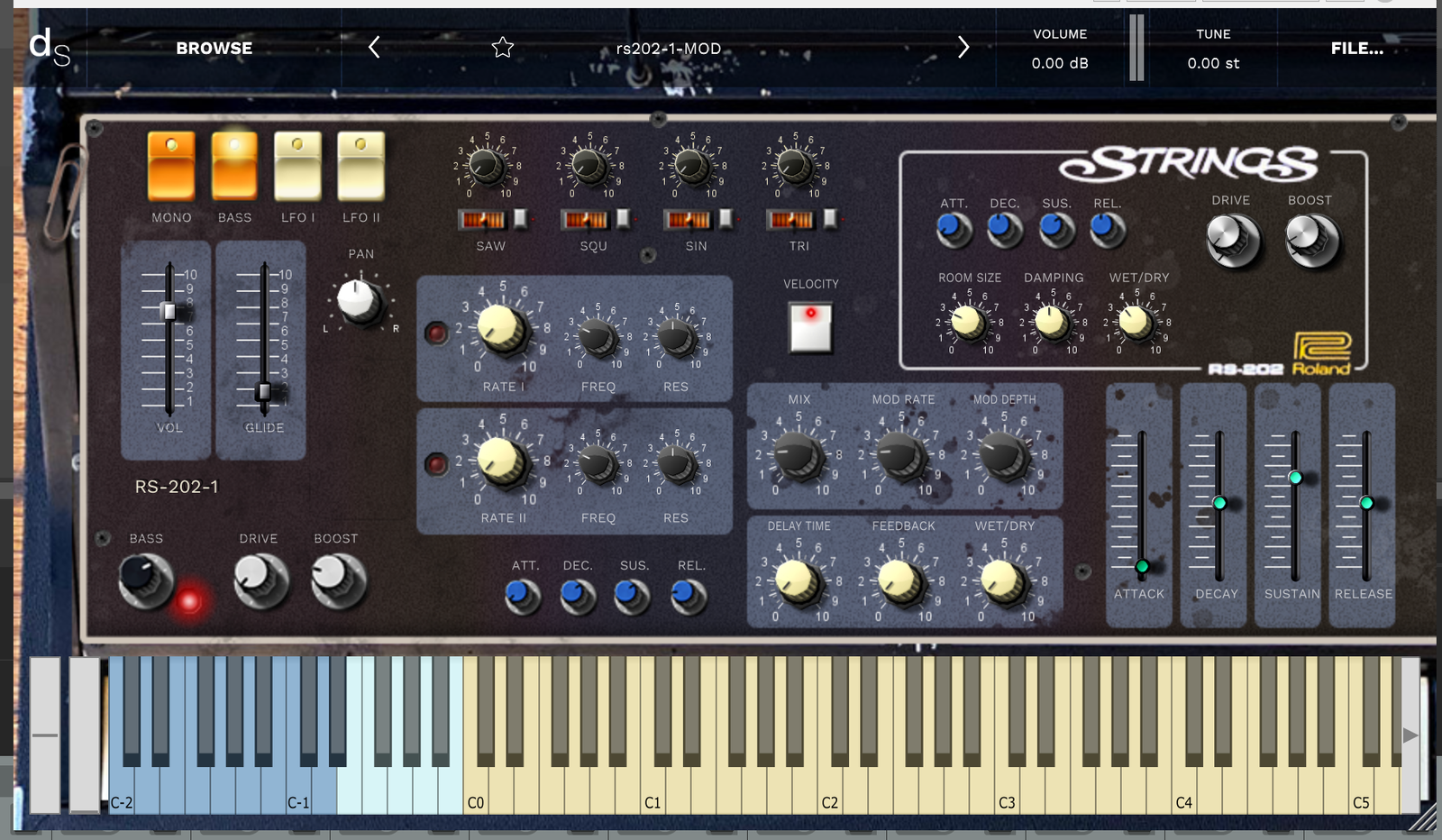Click the rs202-1-MOD preset name

pos(668,49)
